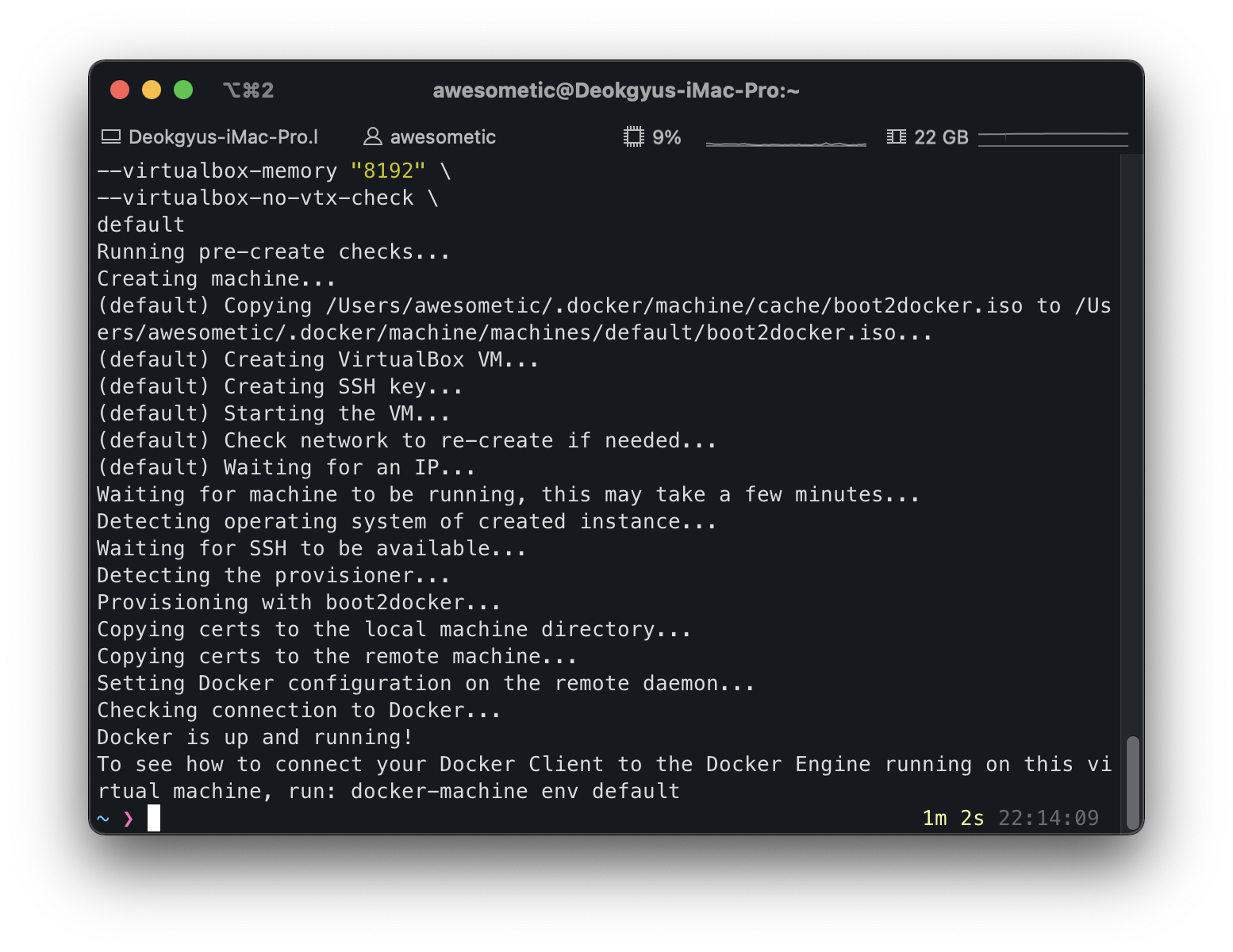
Task: Click the laptop hostname icon in status bar
Action: 111,137
